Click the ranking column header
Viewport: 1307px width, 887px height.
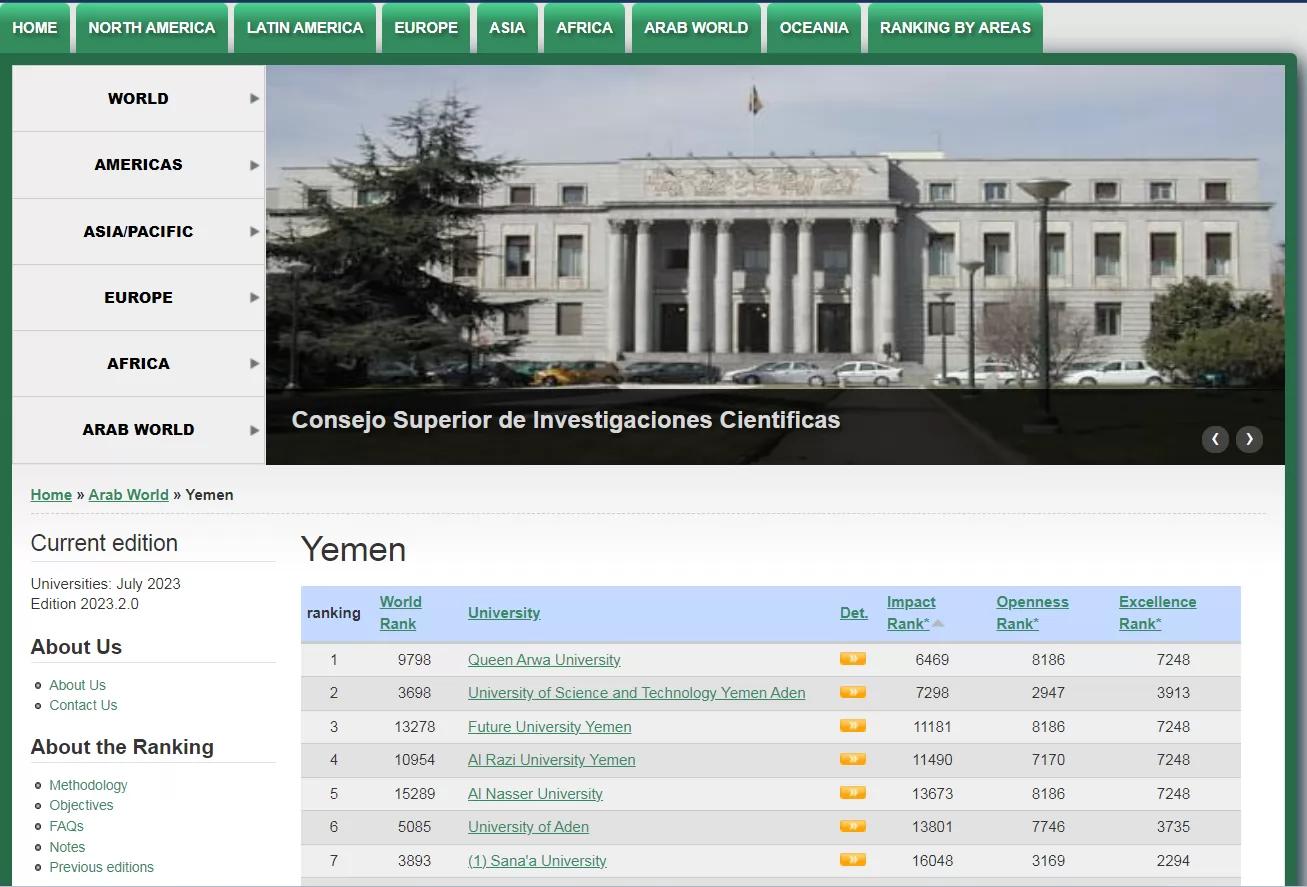pos(334,613)
